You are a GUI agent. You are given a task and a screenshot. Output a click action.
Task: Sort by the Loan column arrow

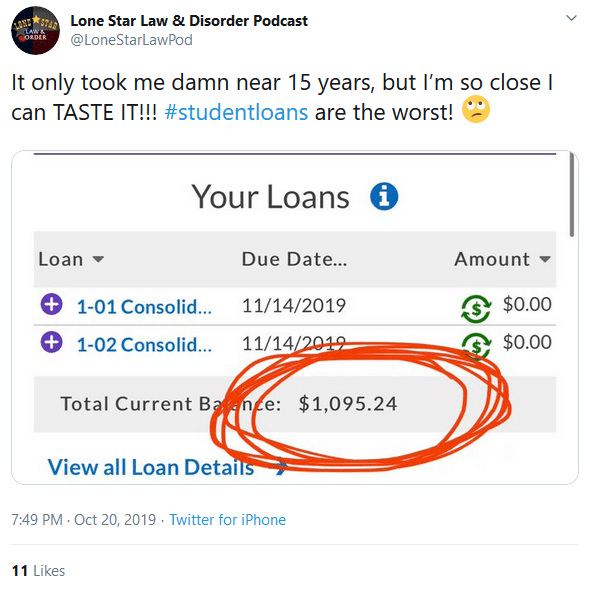coord(98,259)
